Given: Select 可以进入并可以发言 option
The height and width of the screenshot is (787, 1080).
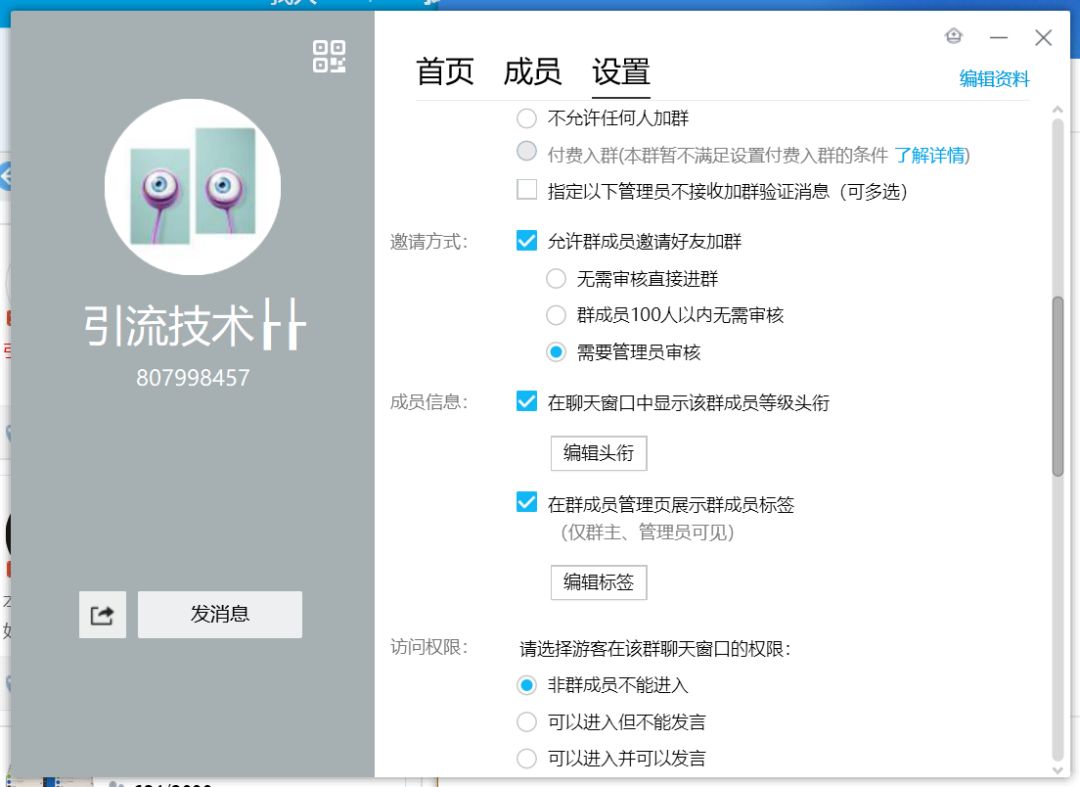Looking at the screenshot, I should point(526,758).
